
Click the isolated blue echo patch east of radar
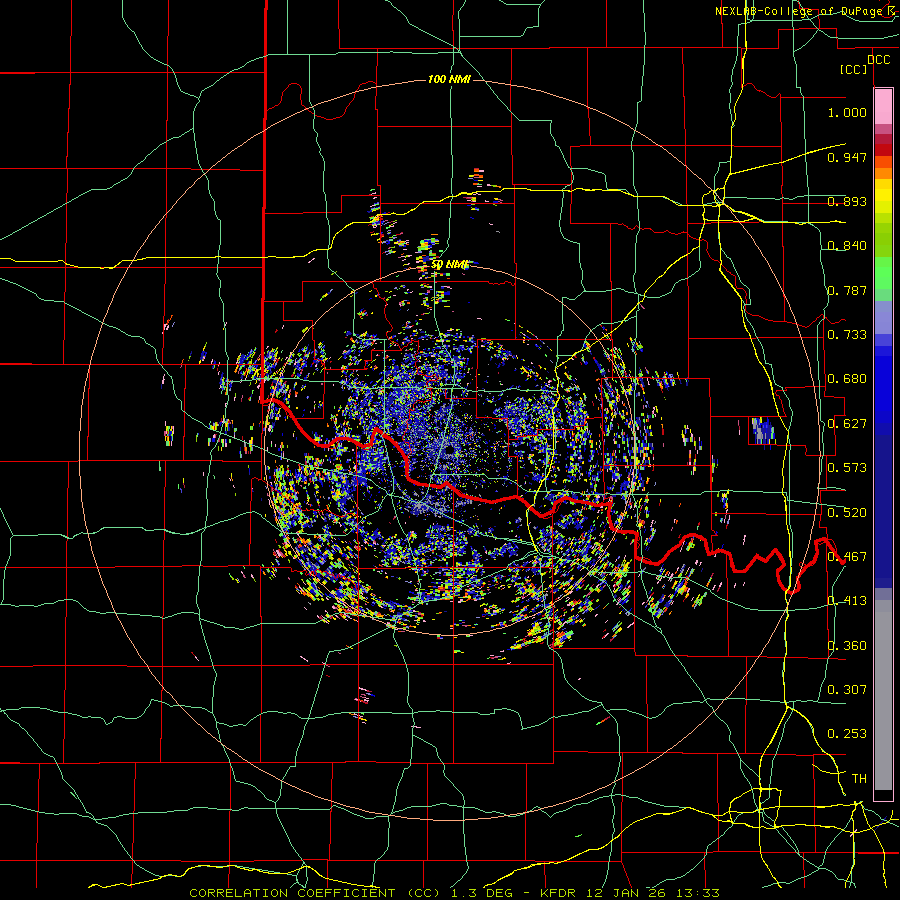(x=762, y=430)
